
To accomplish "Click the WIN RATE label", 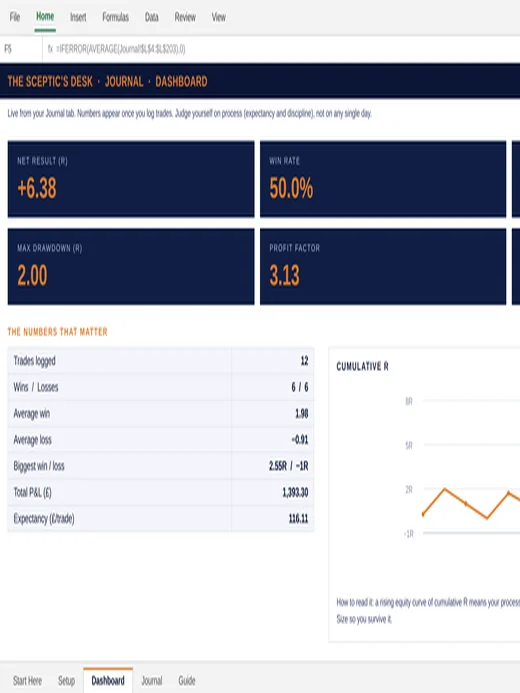I will [285, 161].
